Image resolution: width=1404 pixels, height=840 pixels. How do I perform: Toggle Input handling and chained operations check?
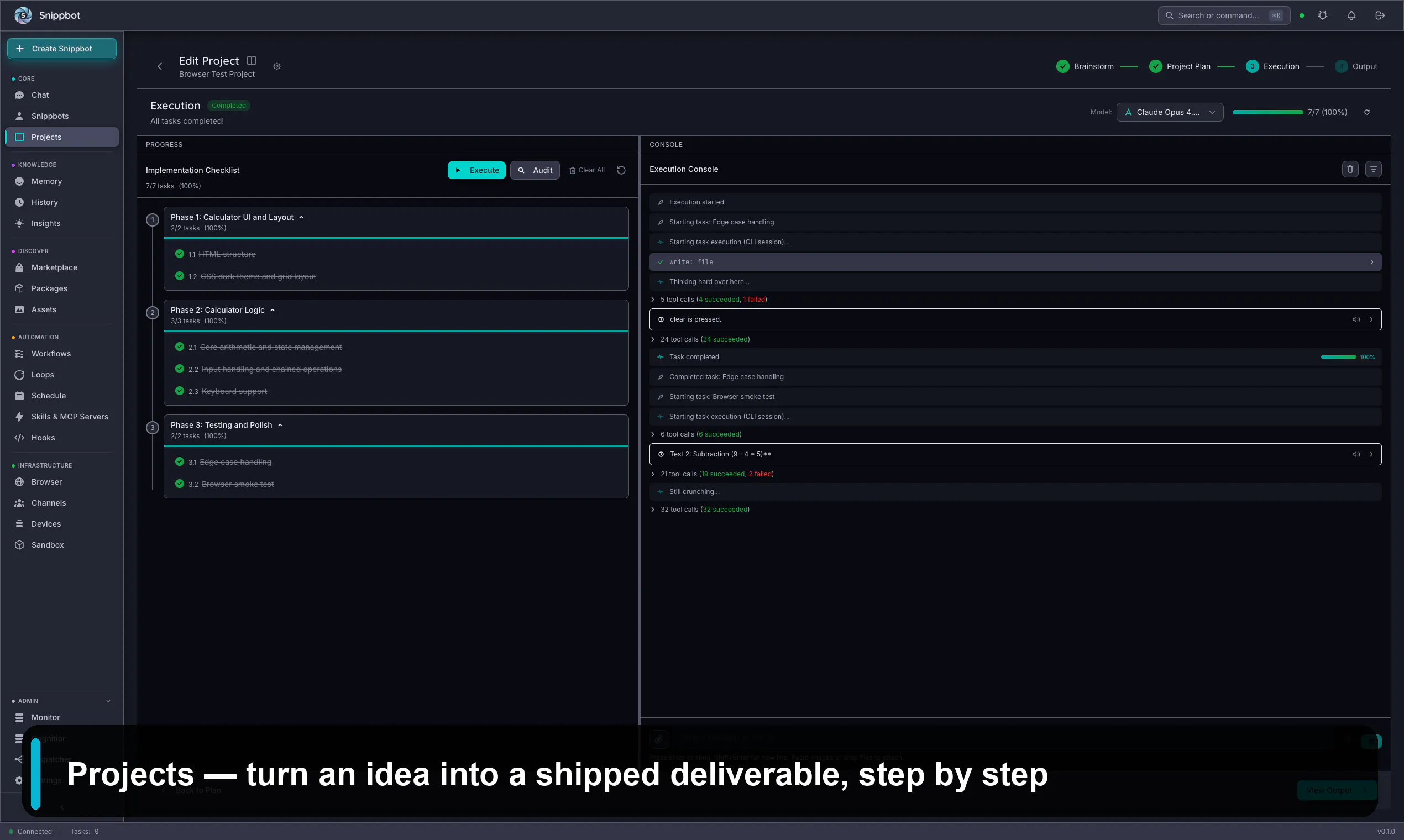(180, 369)
